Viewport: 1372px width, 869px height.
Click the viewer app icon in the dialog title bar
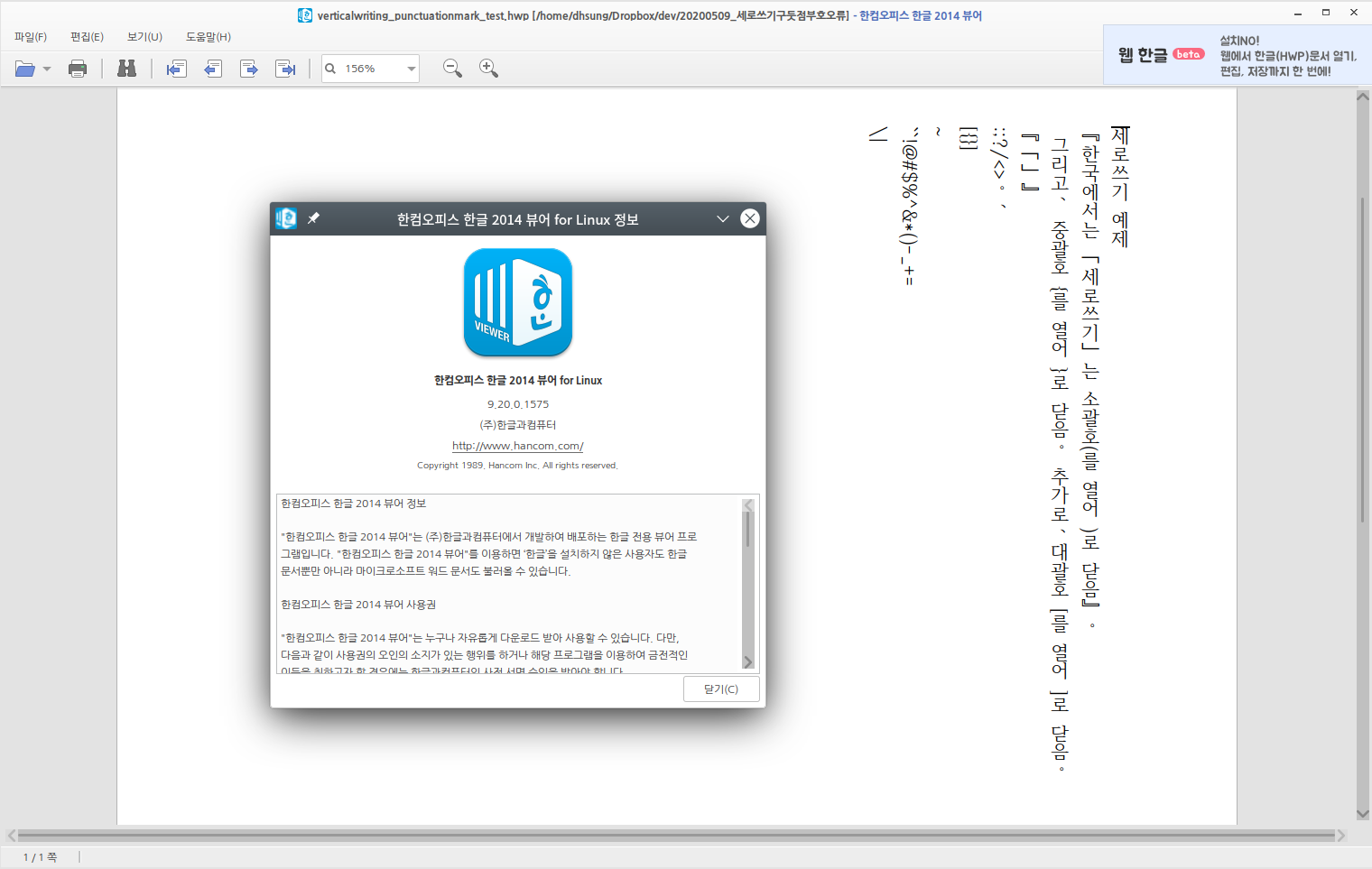pos(286,218)
